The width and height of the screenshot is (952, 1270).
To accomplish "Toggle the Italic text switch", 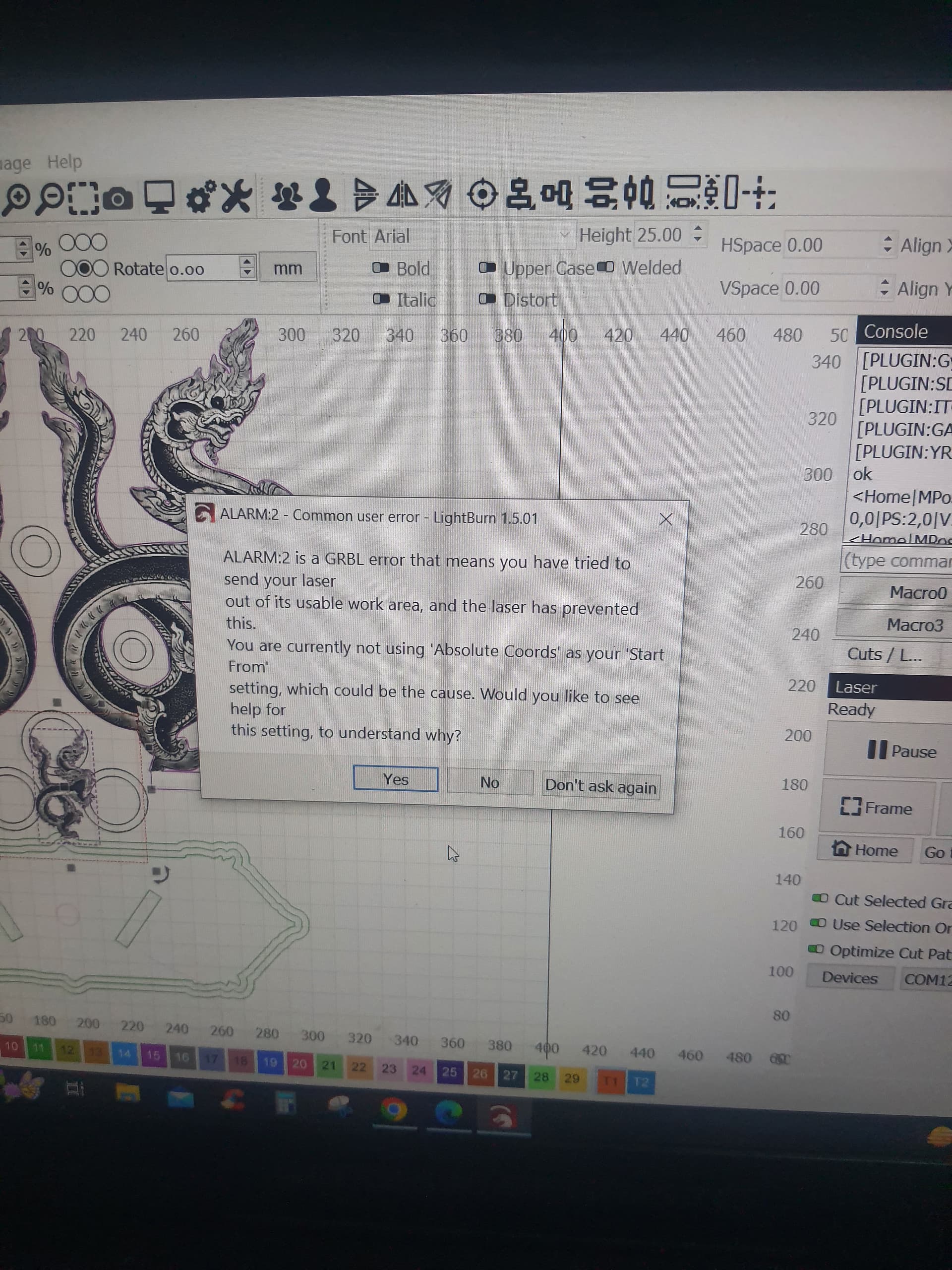I will click(381, 299).
